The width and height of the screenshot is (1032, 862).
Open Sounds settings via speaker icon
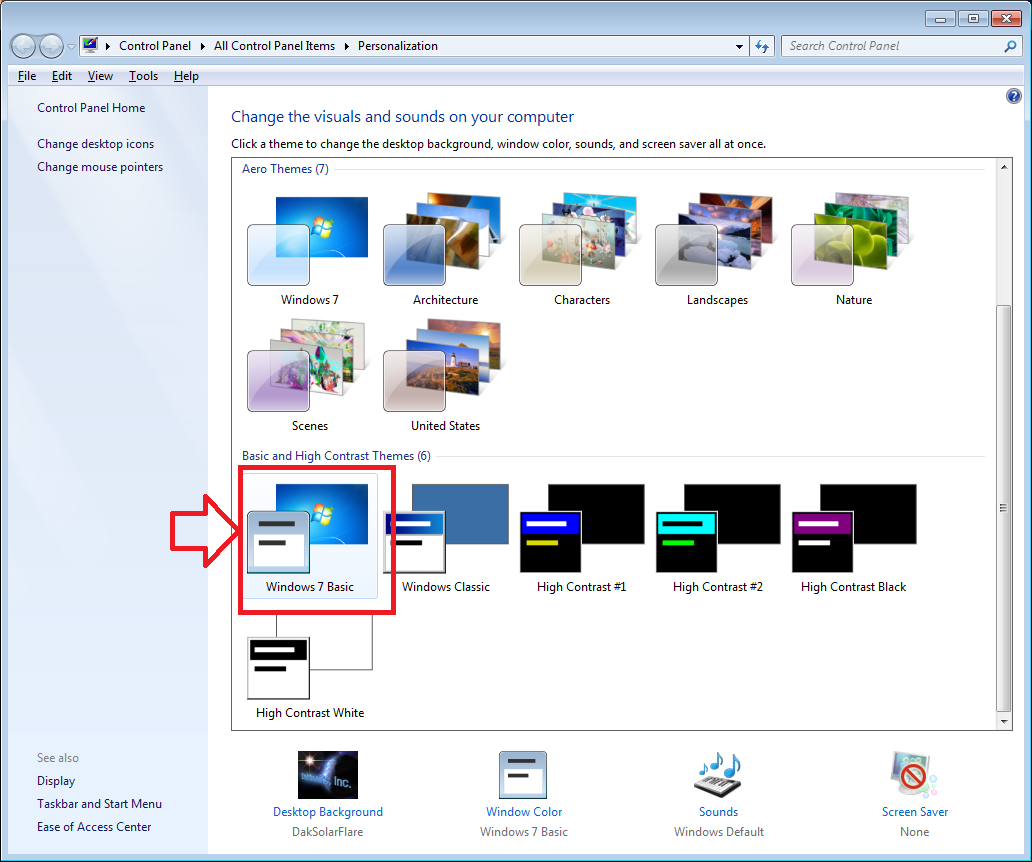pos(718,775)
